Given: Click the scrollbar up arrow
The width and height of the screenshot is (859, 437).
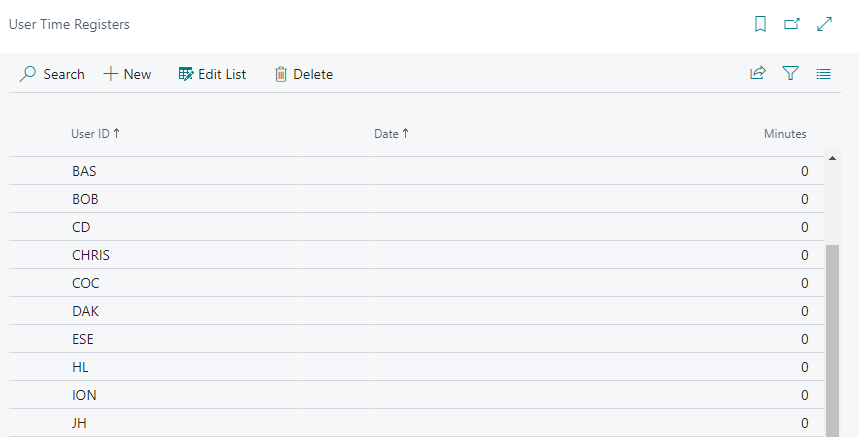Looking at the screenshot, I should tap(832, 158).
